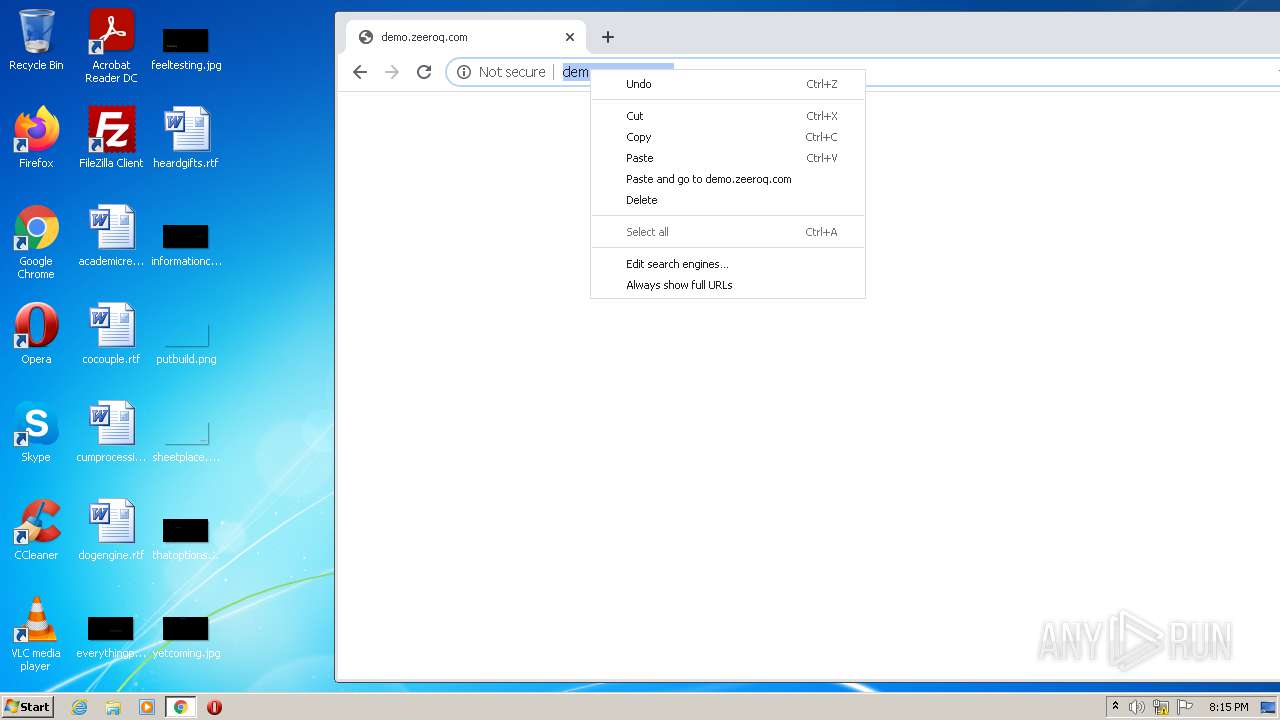Open the volume control tray icon
The width and height of the screenshot is (1280, 720).
pos(1137,707)
